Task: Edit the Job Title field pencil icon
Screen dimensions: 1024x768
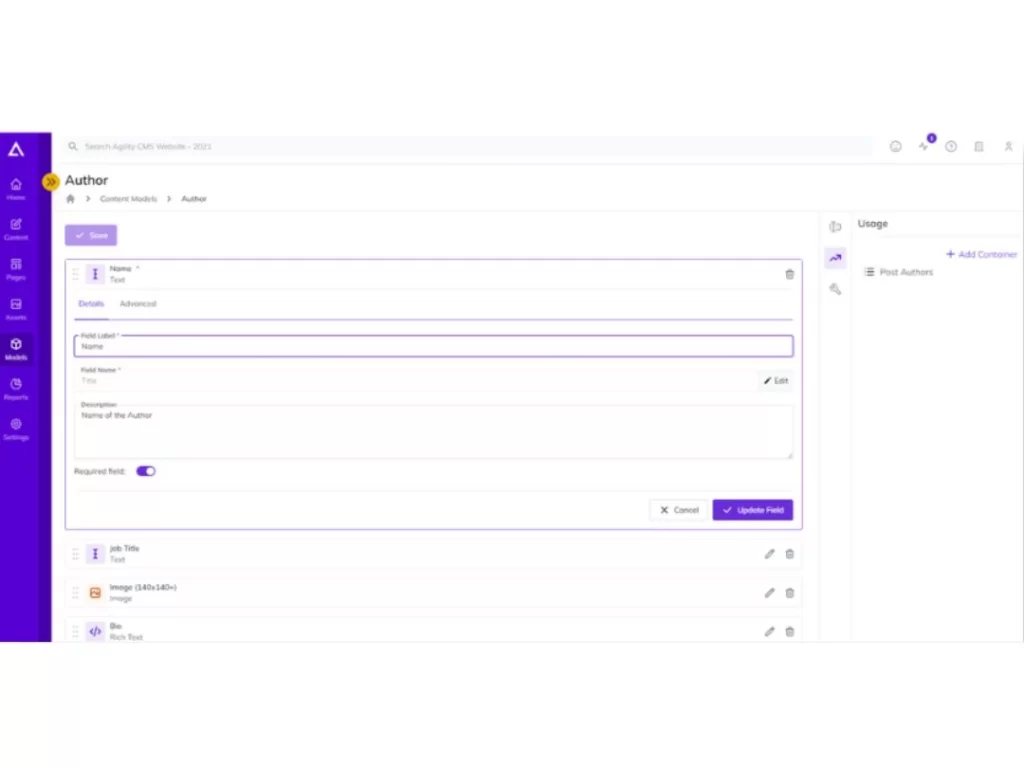Action: tap(769, 554)
